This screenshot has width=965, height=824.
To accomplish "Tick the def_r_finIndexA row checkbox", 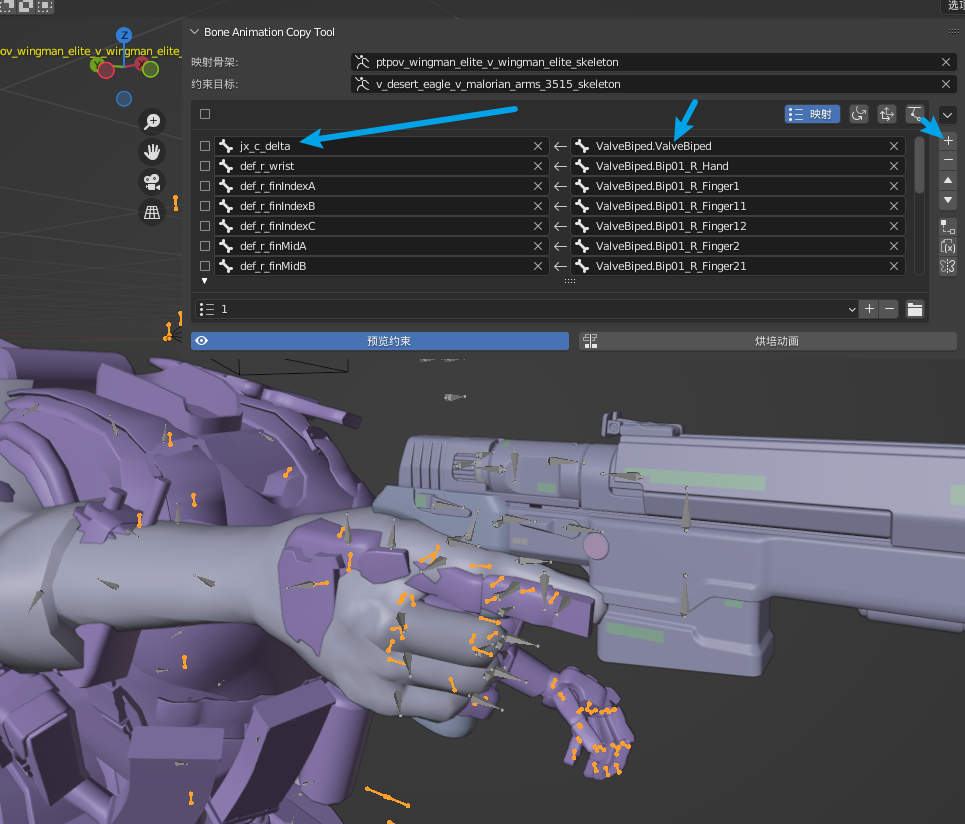I will coord(205,186).
